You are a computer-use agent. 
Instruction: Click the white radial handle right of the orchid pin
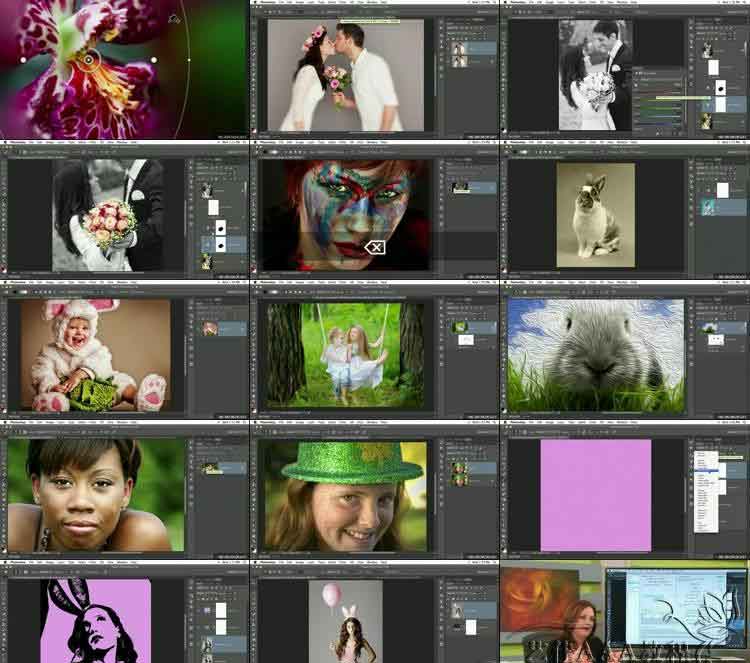(153, 60)
